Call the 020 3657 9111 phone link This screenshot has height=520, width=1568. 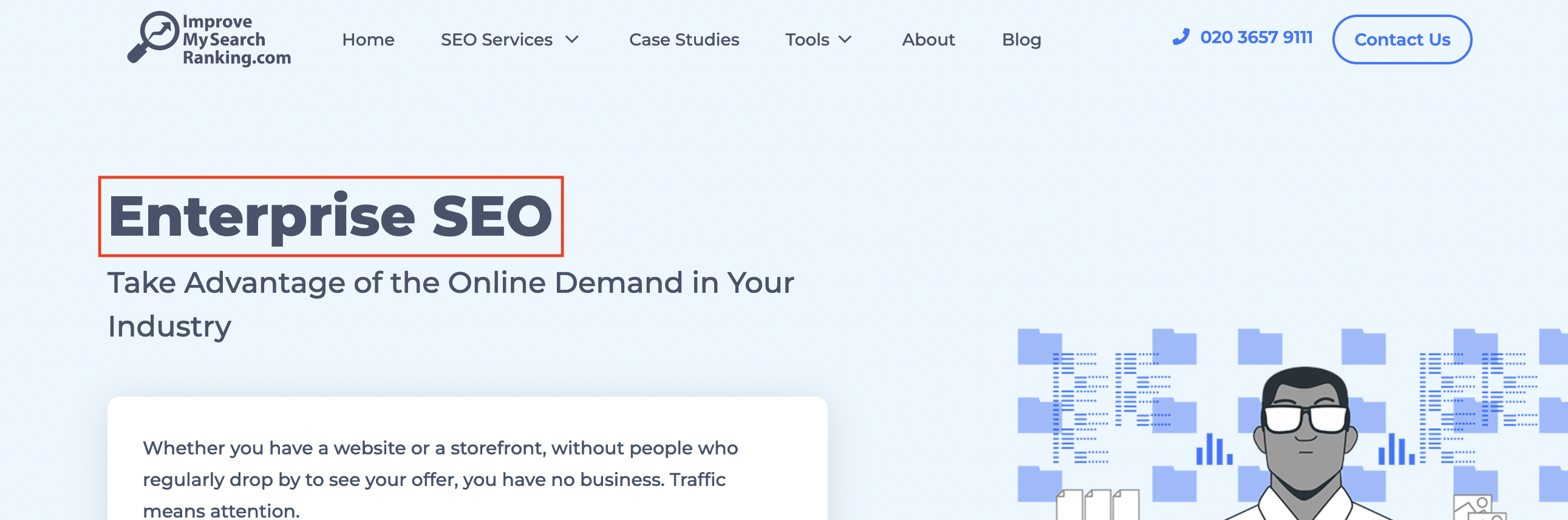(x=1256, y=38)
